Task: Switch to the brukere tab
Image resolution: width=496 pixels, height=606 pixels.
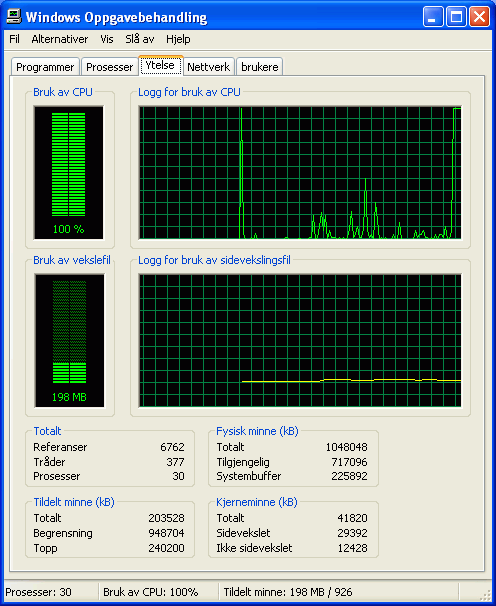Action: pos(259,67)
